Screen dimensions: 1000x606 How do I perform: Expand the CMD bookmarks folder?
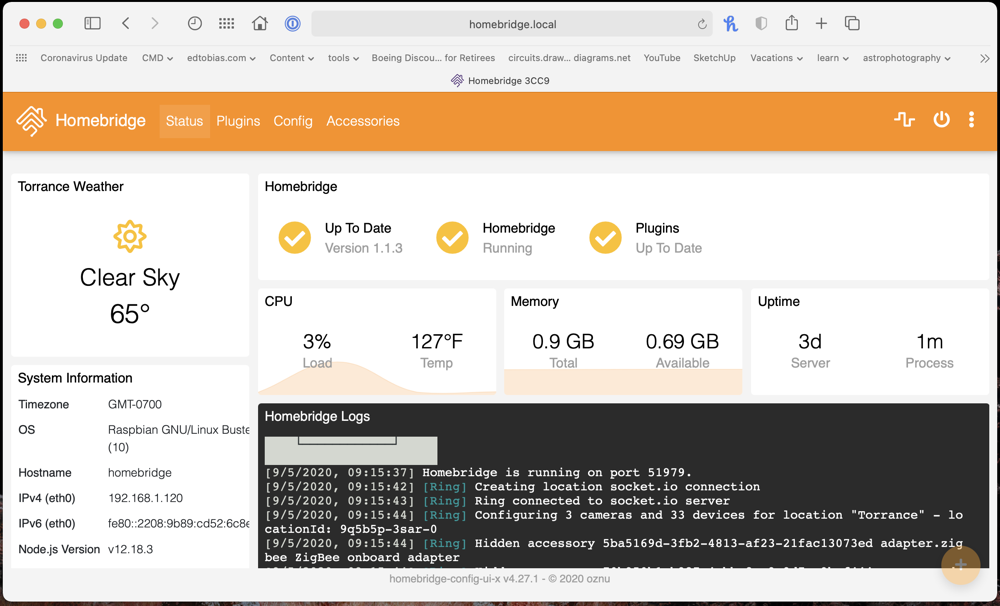[157, 58]
